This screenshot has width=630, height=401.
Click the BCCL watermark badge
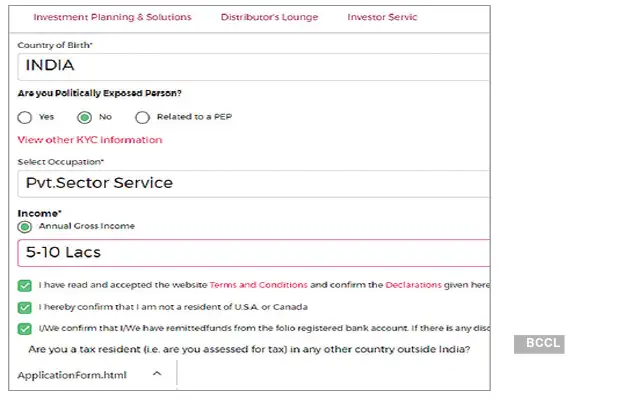pyautogui.click(x=540, y=344)
